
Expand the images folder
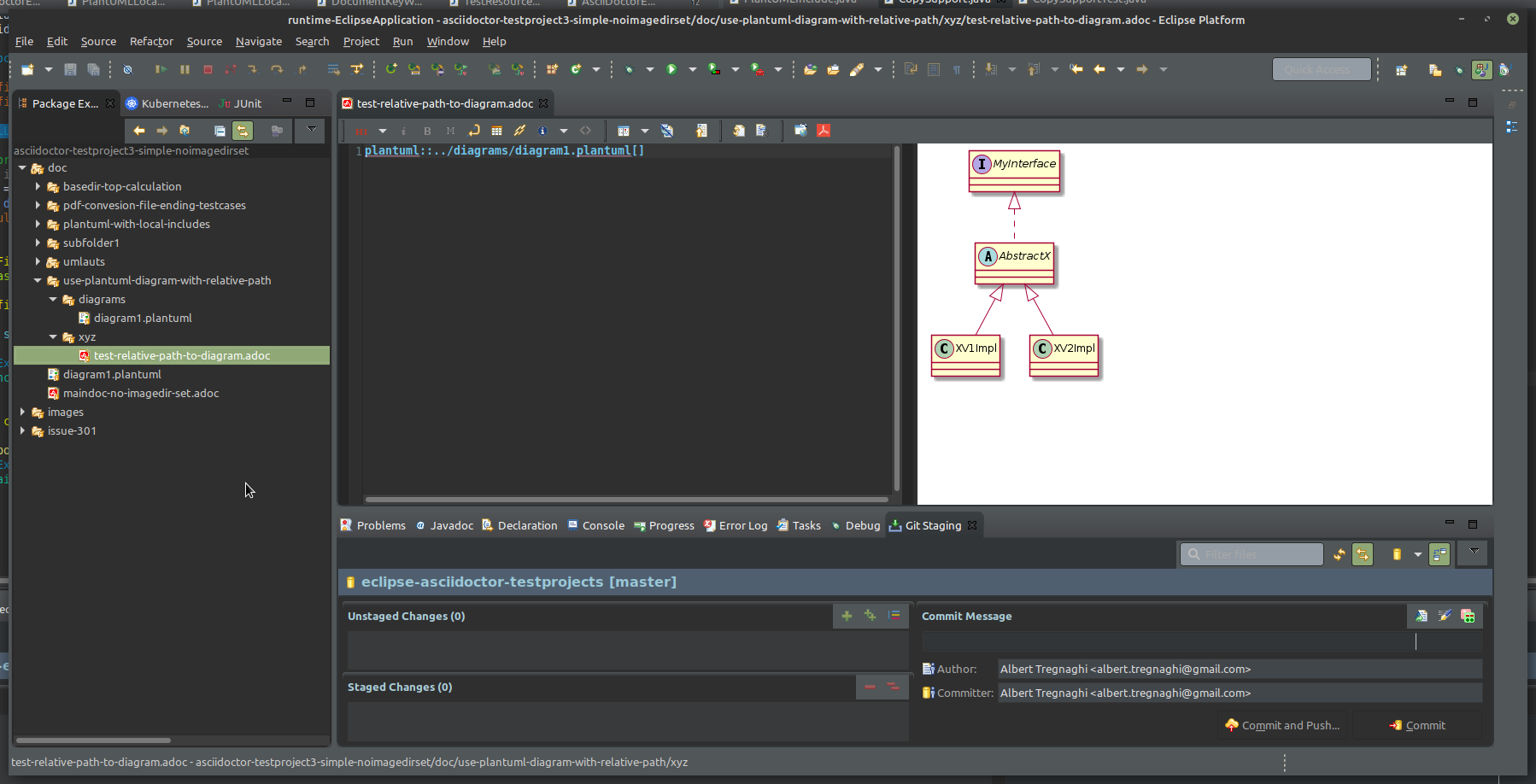tap(22, 412)
